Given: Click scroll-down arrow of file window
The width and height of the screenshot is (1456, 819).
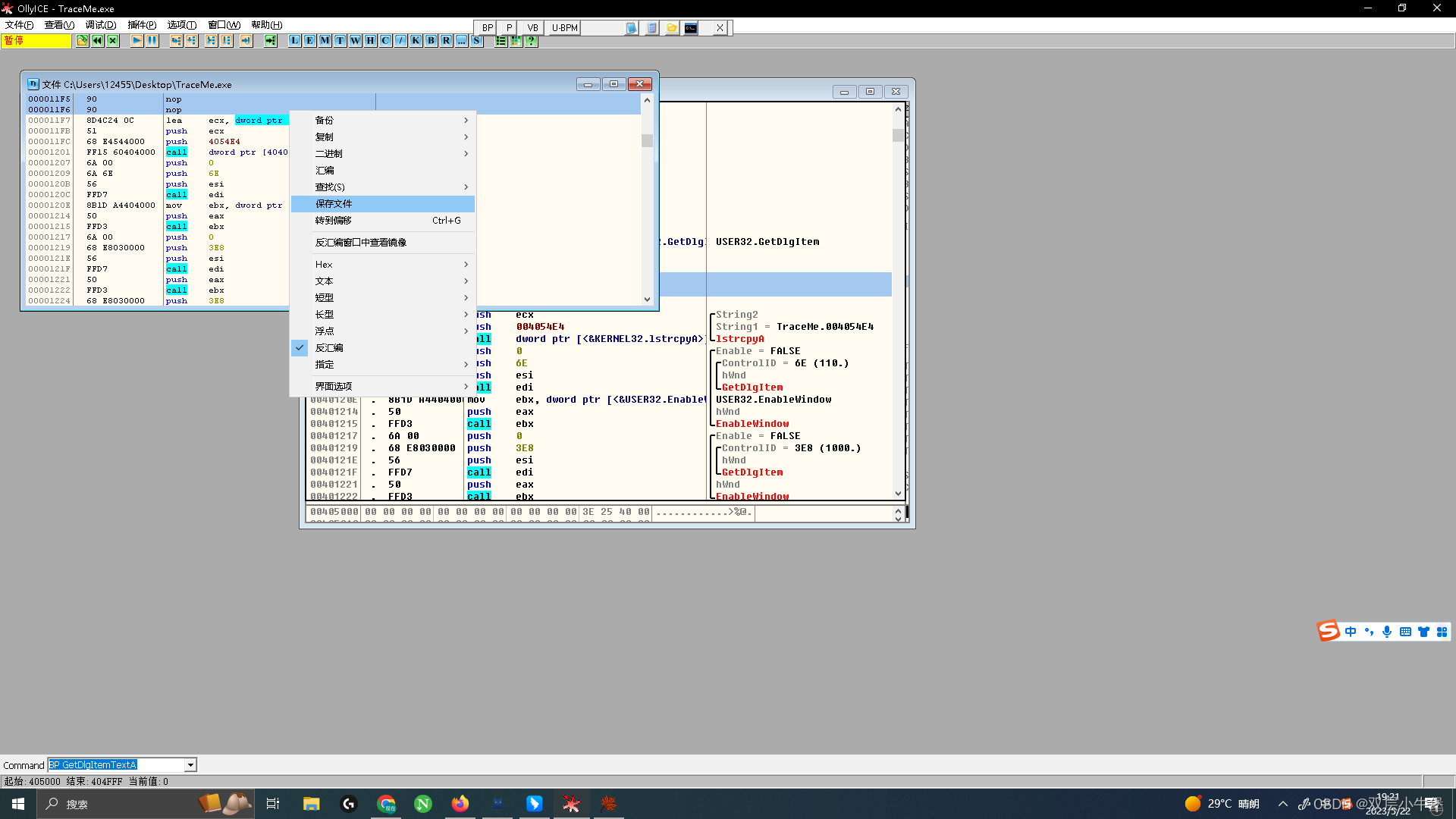Looking at the screenshot, I should click(x=647, y=300).
